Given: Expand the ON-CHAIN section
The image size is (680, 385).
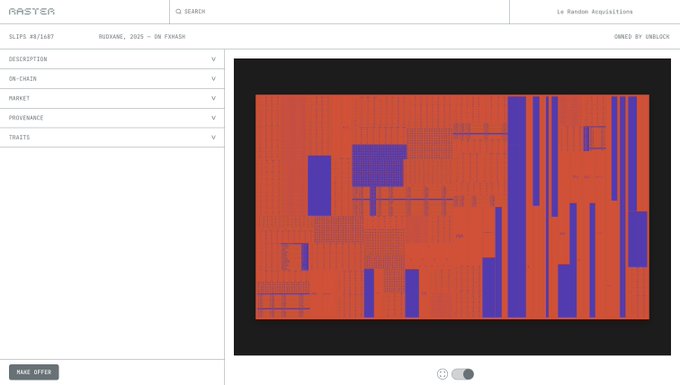Looking at the screenshot, I should (x=112, y=79).
